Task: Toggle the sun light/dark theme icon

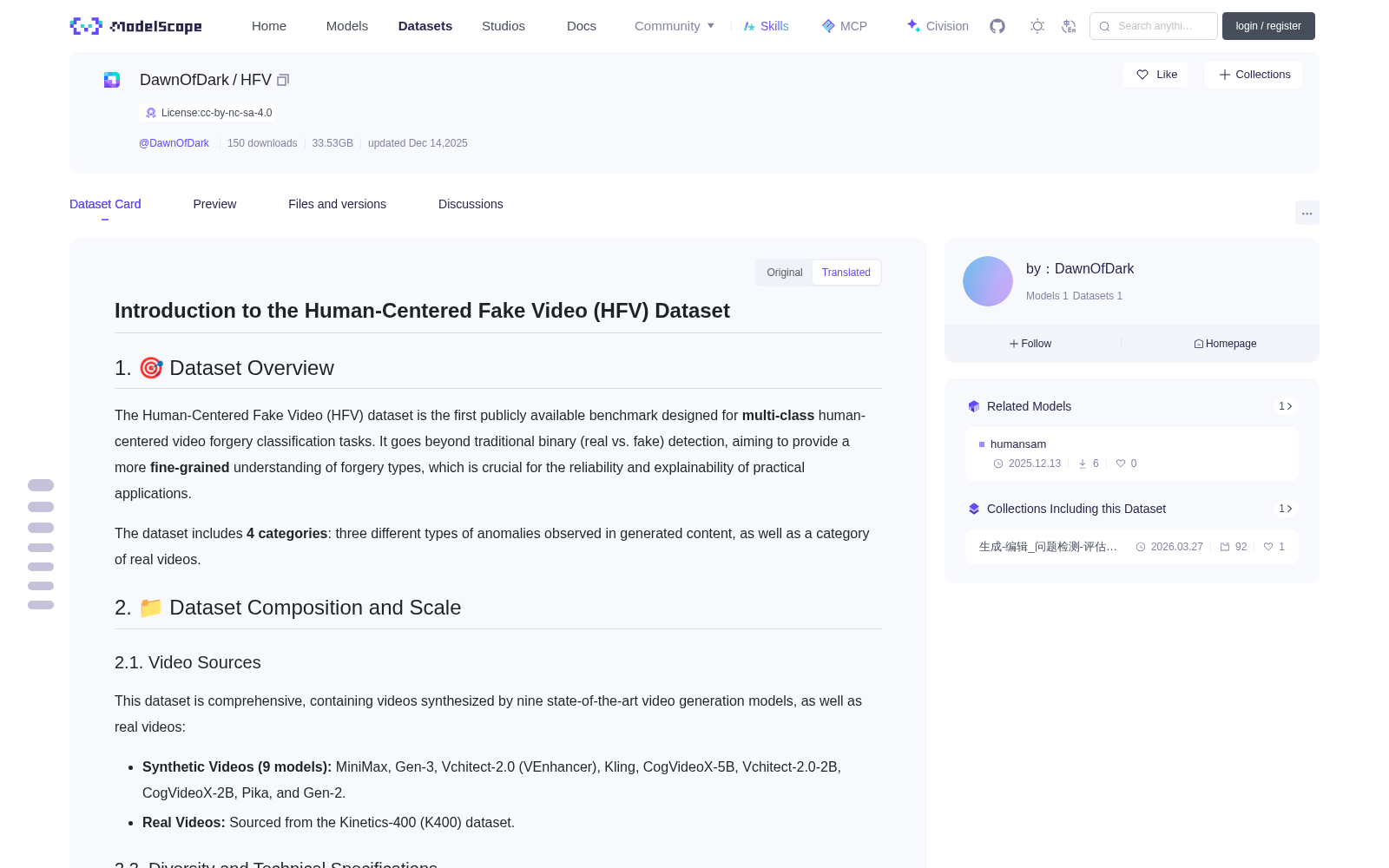Action: click(1037, 26)
